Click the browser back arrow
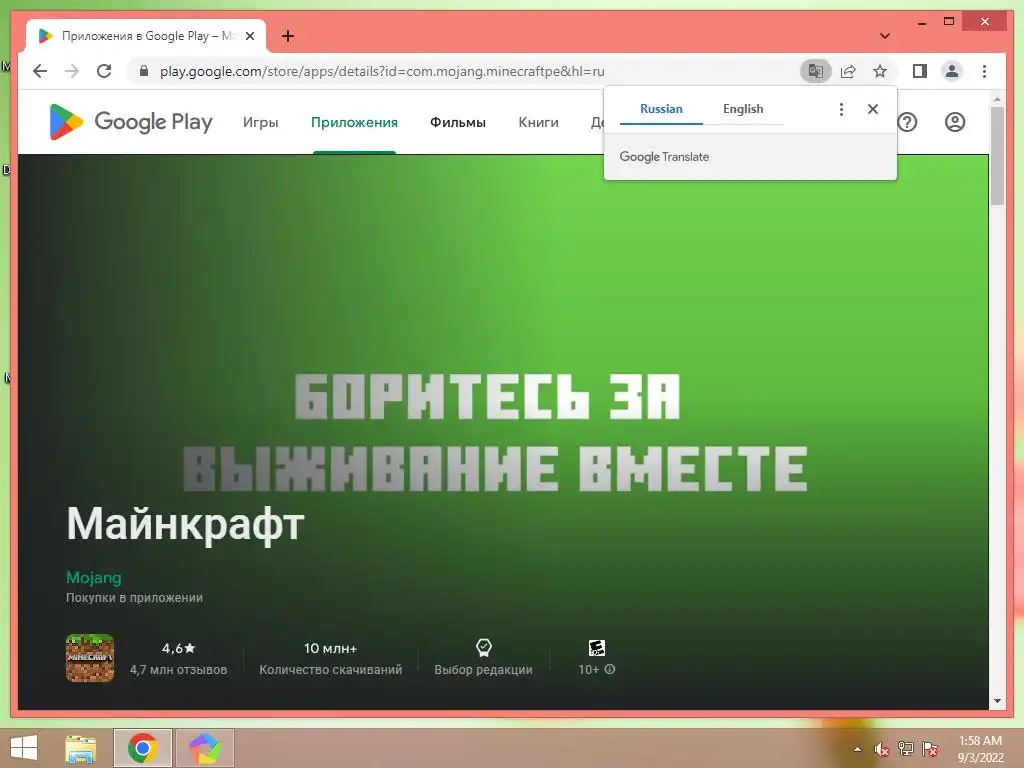 [x=40, y=71]
